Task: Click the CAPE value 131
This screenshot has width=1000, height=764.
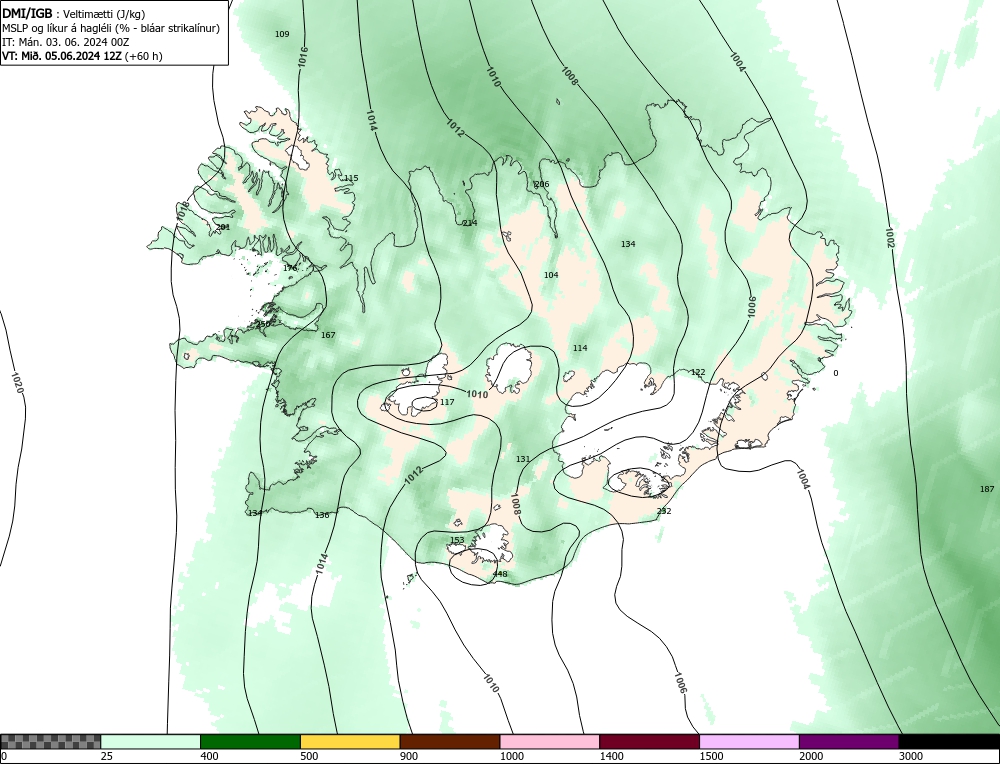Action: click(523, 459)
